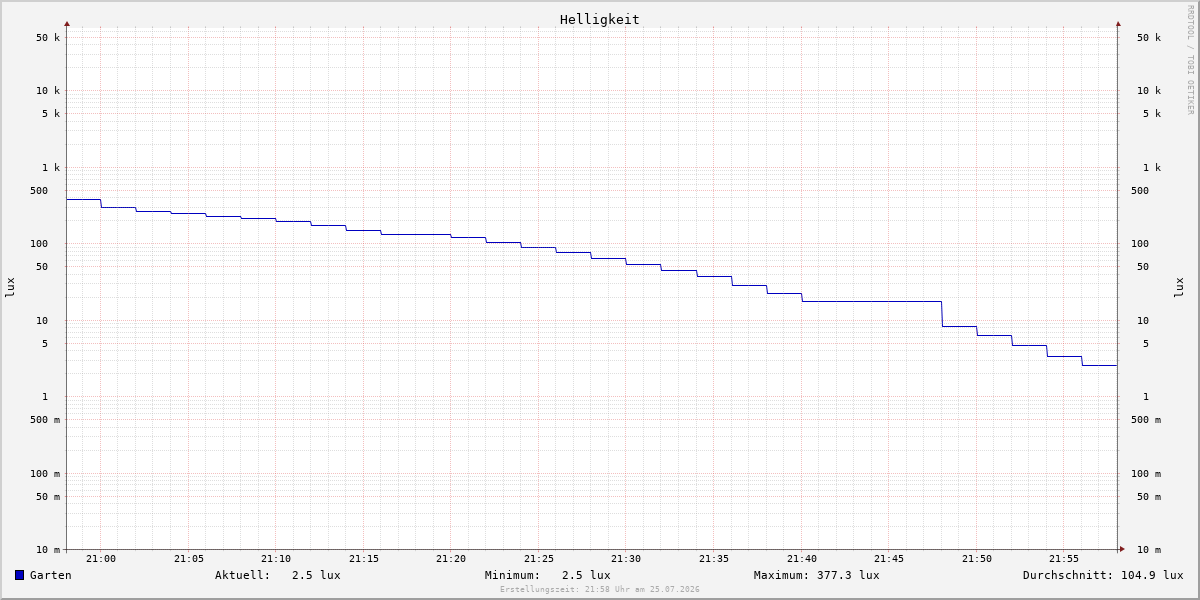Click the blue Garten legend color swatch
Screen dimensions: 1200x600
[x=19, y=575]
